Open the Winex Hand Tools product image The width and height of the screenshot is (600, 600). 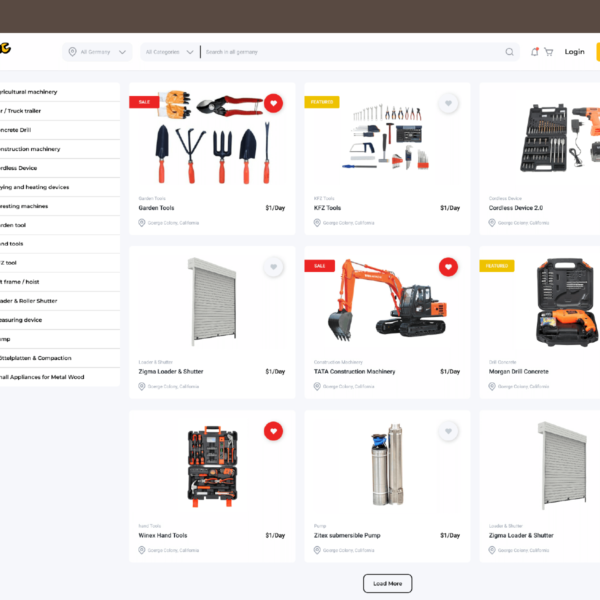tap(212, 466)
